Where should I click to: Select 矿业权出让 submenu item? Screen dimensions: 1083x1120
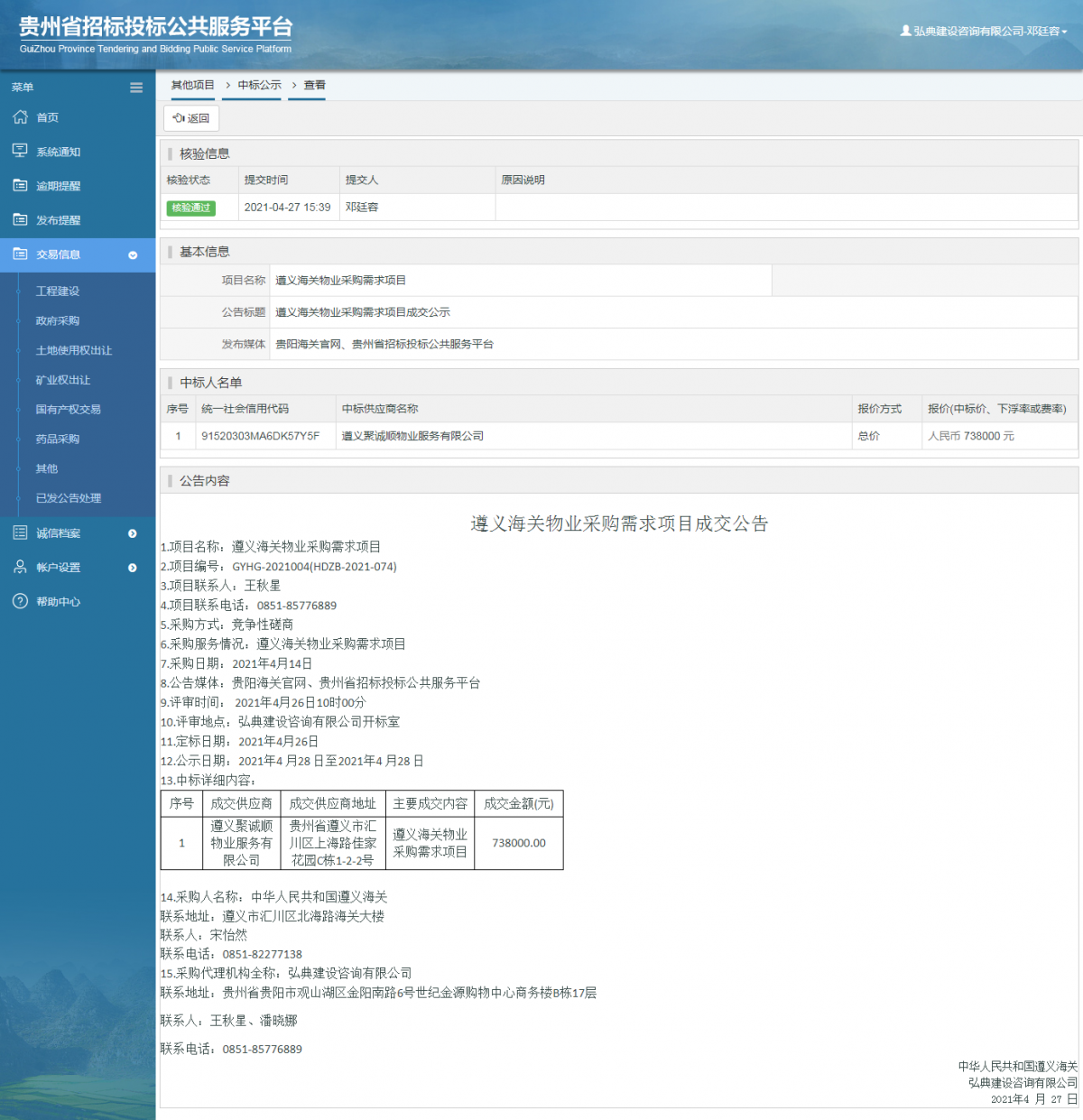[63, 380]
